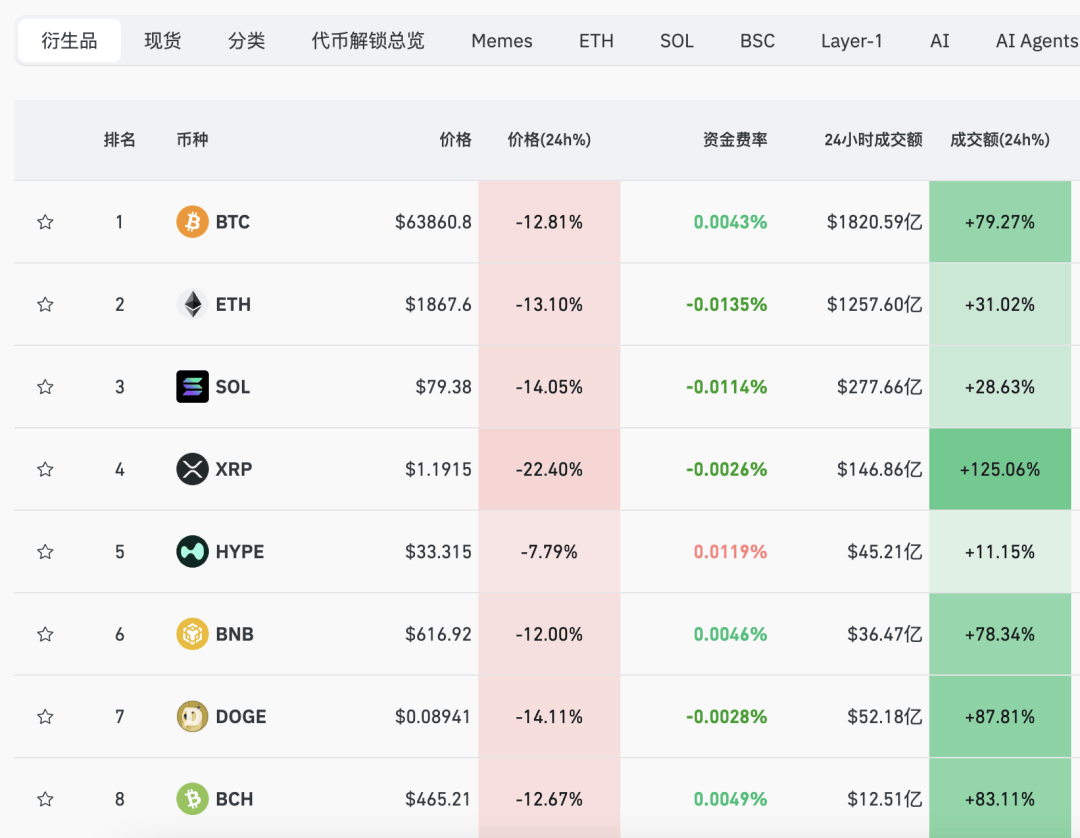This screenshot has height=838, width=1080.
Task: Open the 代币解锁总览 page
Action: [x=367, y=41]
